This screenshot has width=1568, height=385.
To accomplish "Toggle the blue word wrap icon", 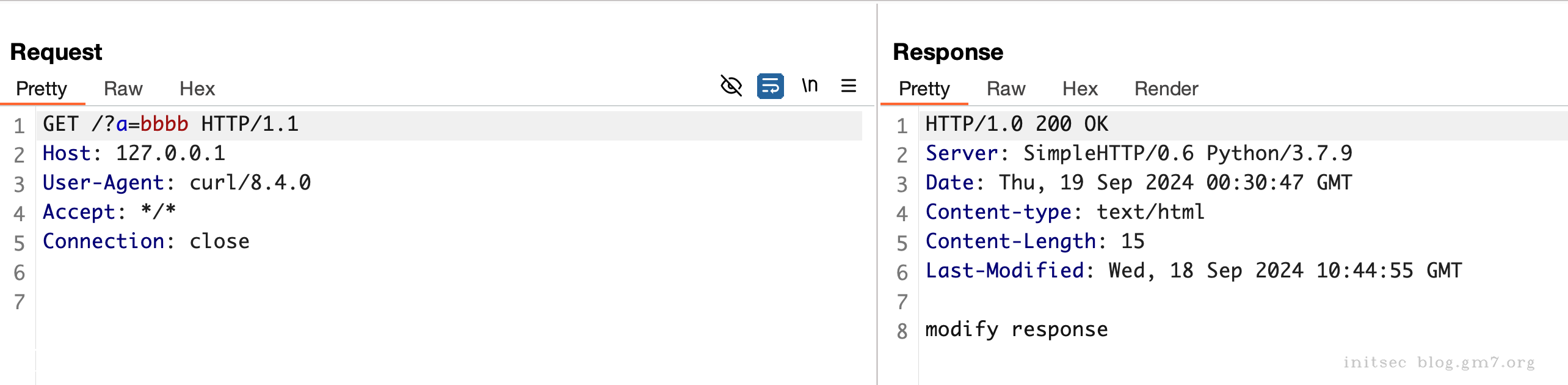I will pos(770,86).
